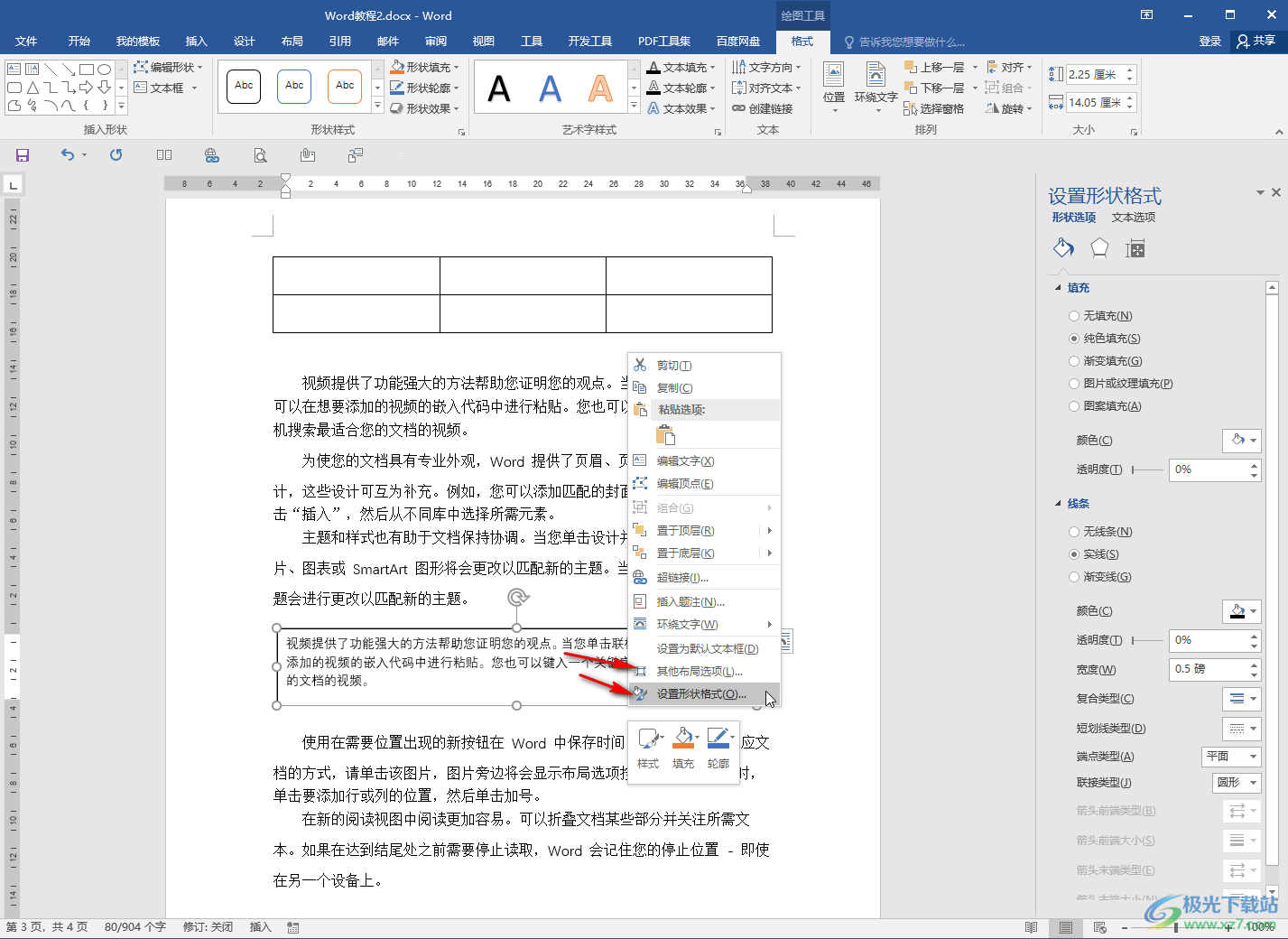
Task: Switch to Text Options (文本选项) tab
Action: 1134,218
